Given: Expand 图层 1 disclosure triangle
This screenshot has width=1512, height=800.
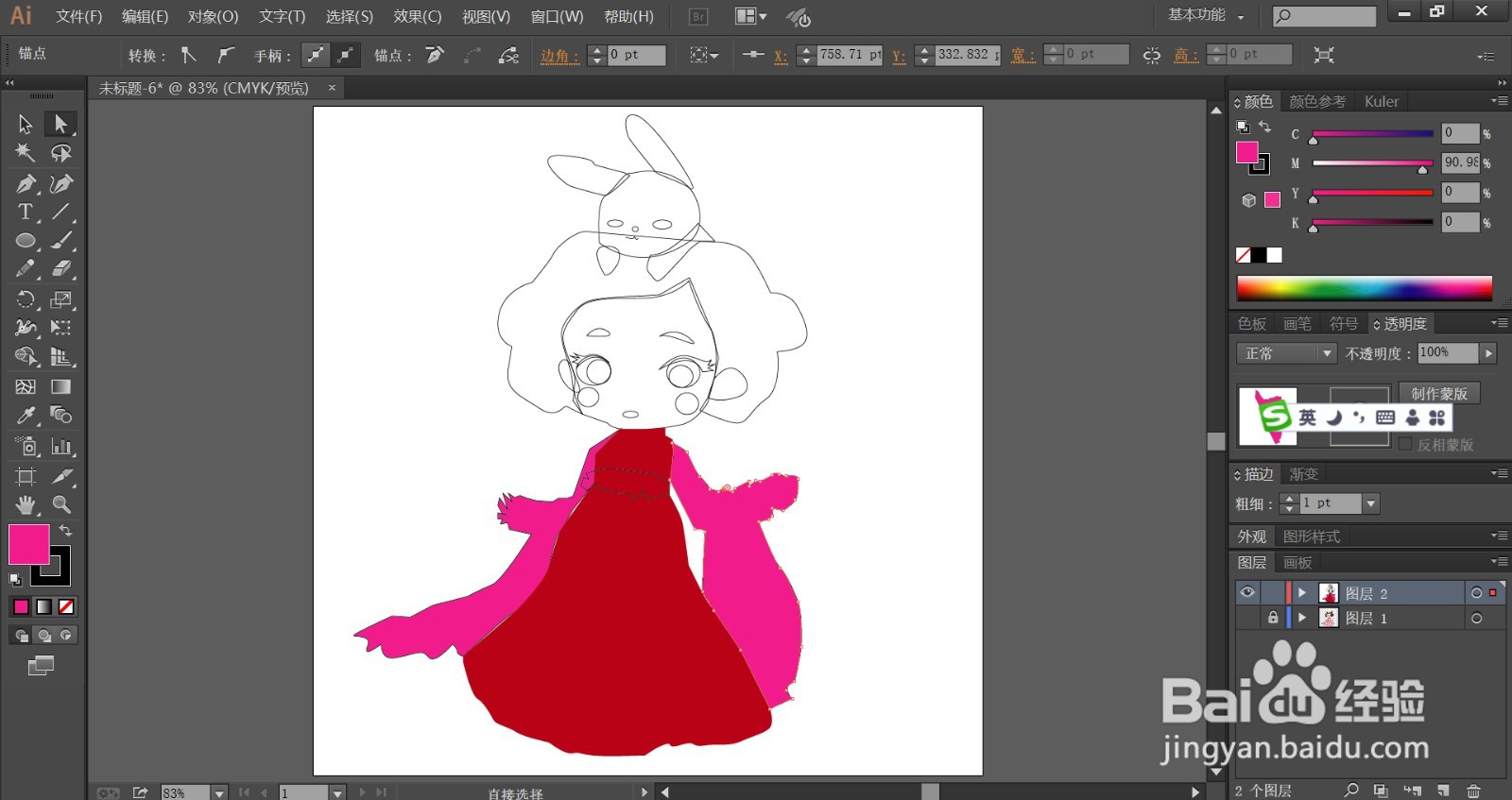Looking at the screenshot, I should pyautogui.click(x=1301, y=618).
